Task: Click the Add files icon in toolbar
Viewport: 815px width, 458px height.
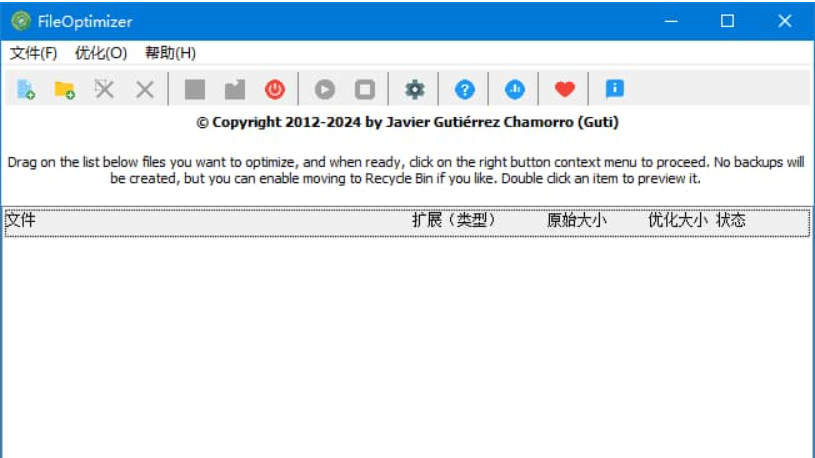Action: pos(25,89)
